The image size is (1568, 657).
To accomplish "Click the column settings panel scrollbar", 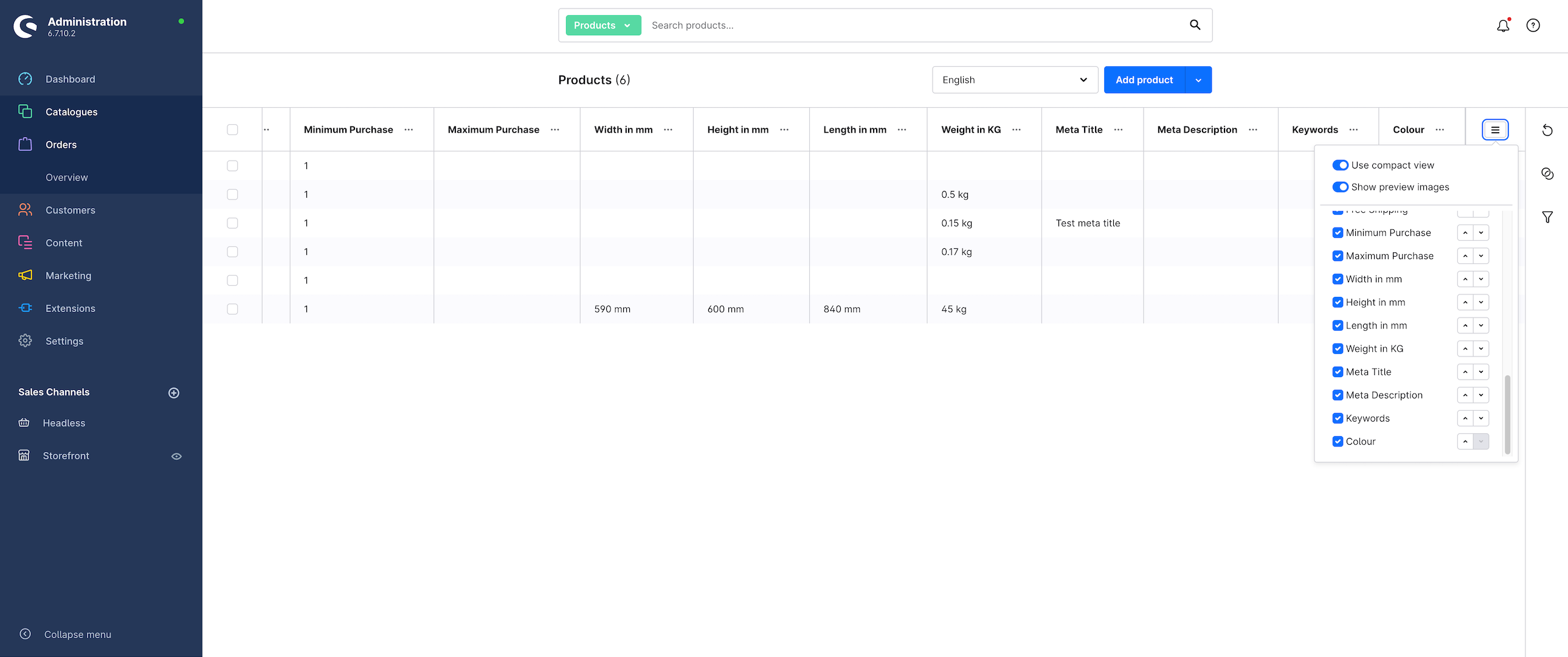I will (x=1507, y=414).
